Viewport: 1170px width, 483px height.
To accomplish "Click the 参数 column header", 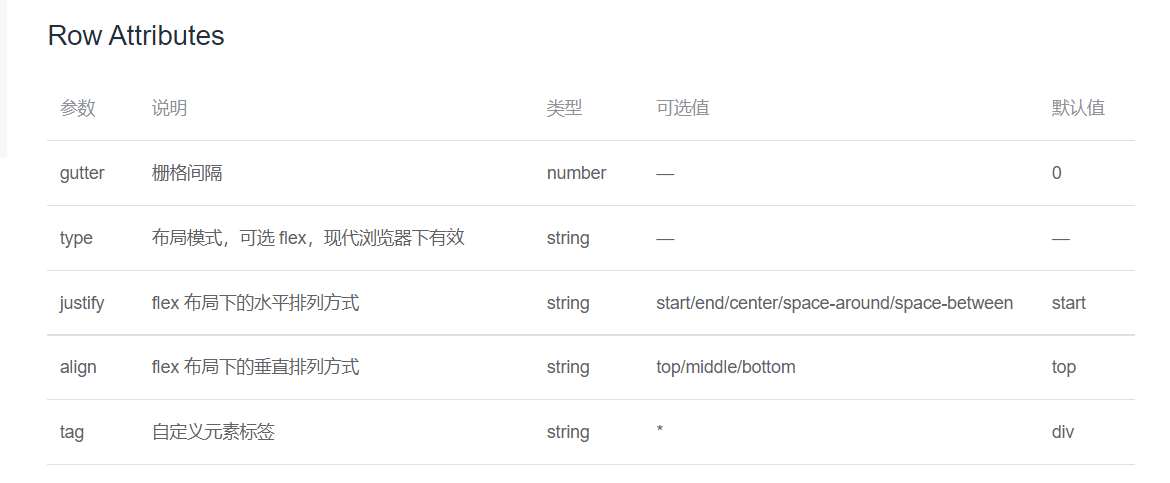I will pyautogui.click(x=77, y=108).
